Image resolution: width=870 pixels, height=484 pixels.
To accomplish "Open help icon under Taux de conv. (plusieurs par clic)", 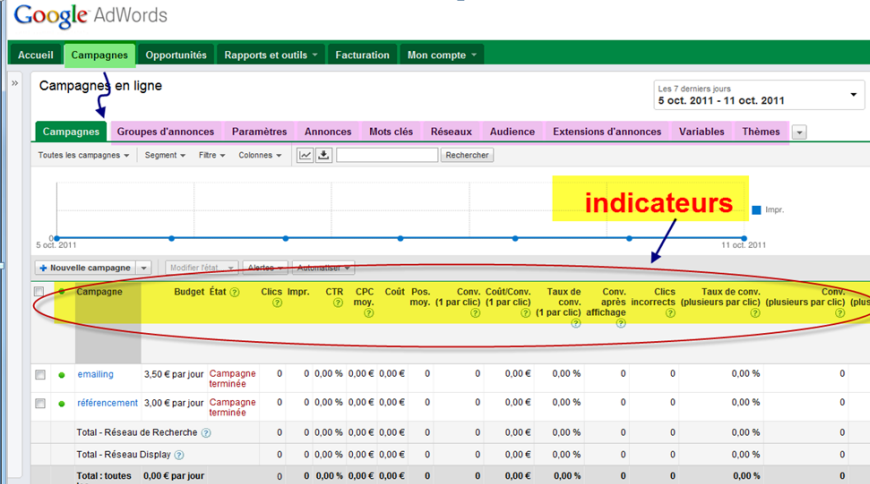I will (755, 313).
